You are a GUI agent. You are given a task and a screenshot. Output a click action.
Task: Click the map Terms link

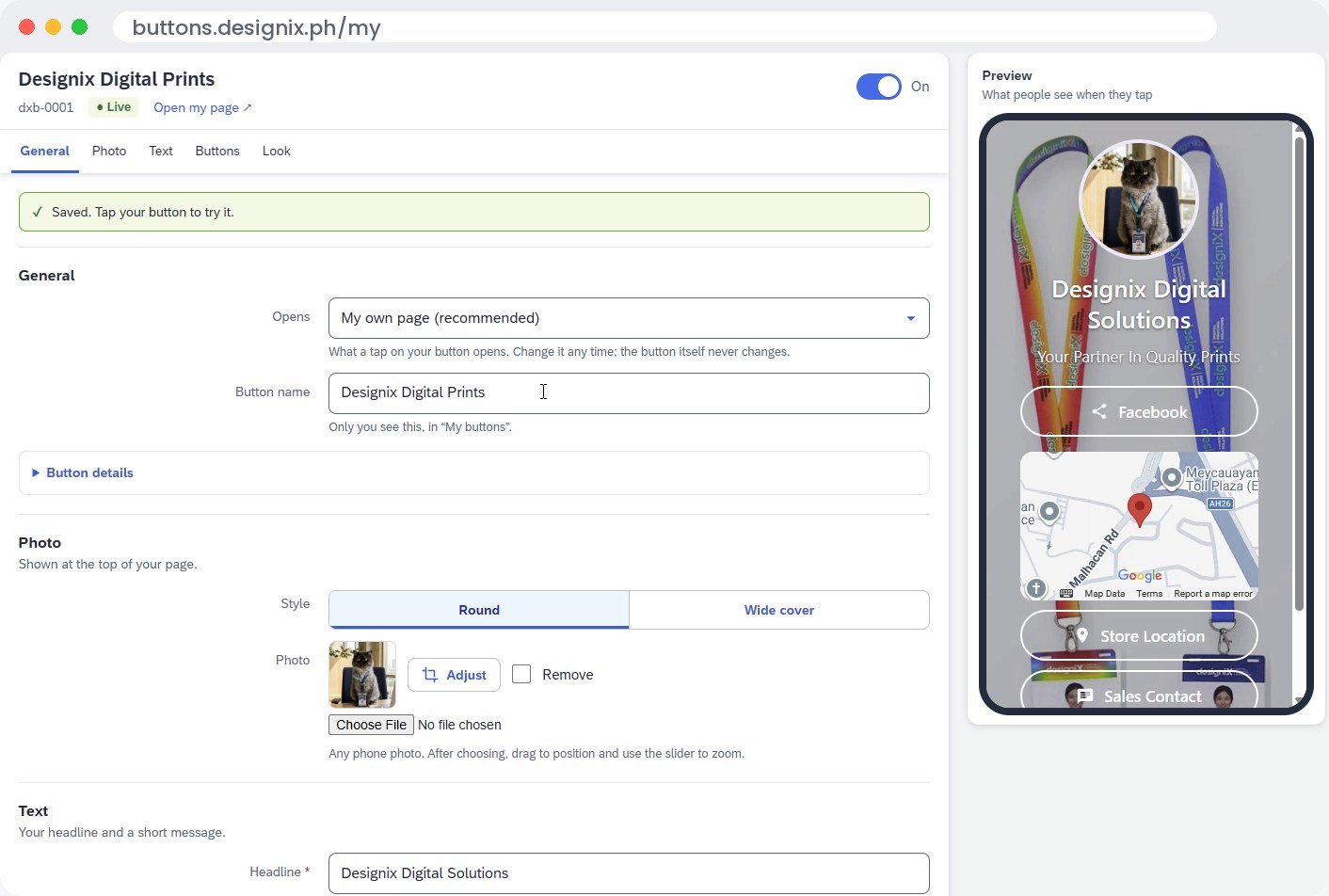[1149, 594]
